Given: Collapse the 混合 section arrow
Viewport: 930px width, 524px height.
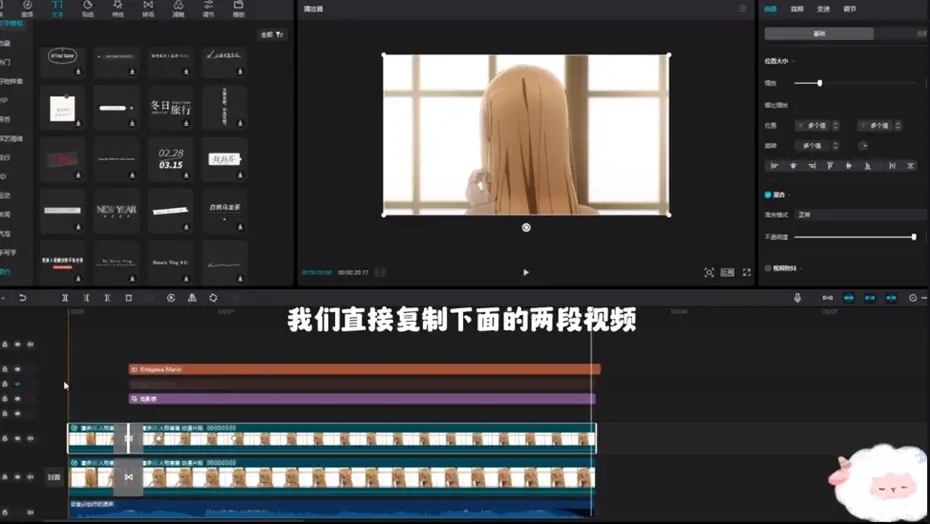Looking at the screenshot, I should point(789,195).
